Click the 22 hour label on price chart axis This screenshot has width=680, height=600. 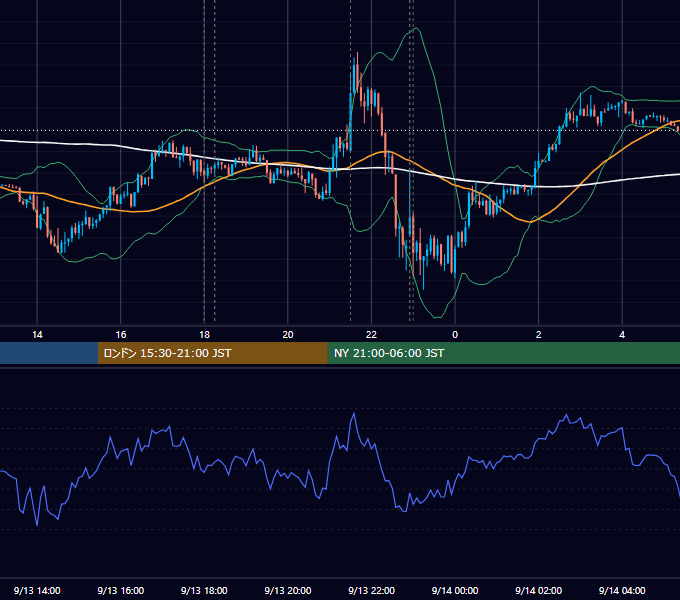click(371, 335)
